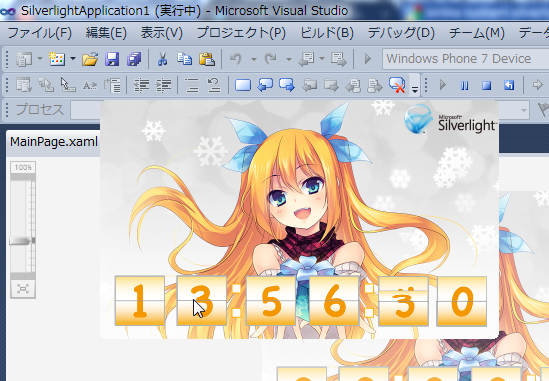The image size is (549, 381).
Task: Click the flip clock digit 6 tile
Action: click(x=334, y=301)
